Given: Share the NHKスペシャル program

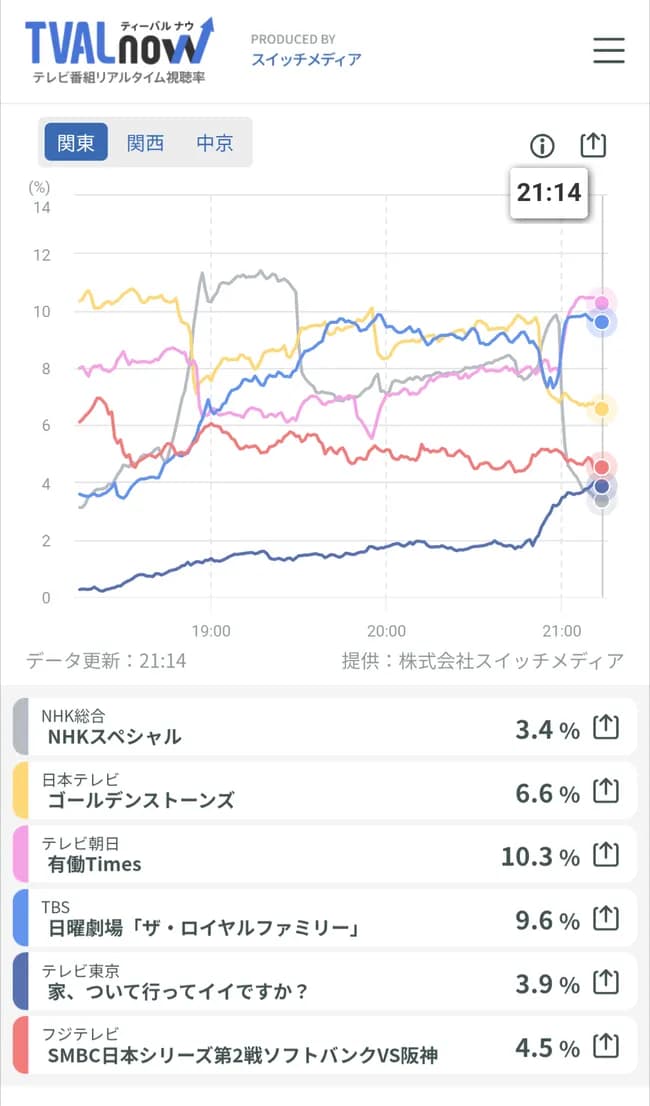Looking at the screenshot, I should [x=606, y=726].
